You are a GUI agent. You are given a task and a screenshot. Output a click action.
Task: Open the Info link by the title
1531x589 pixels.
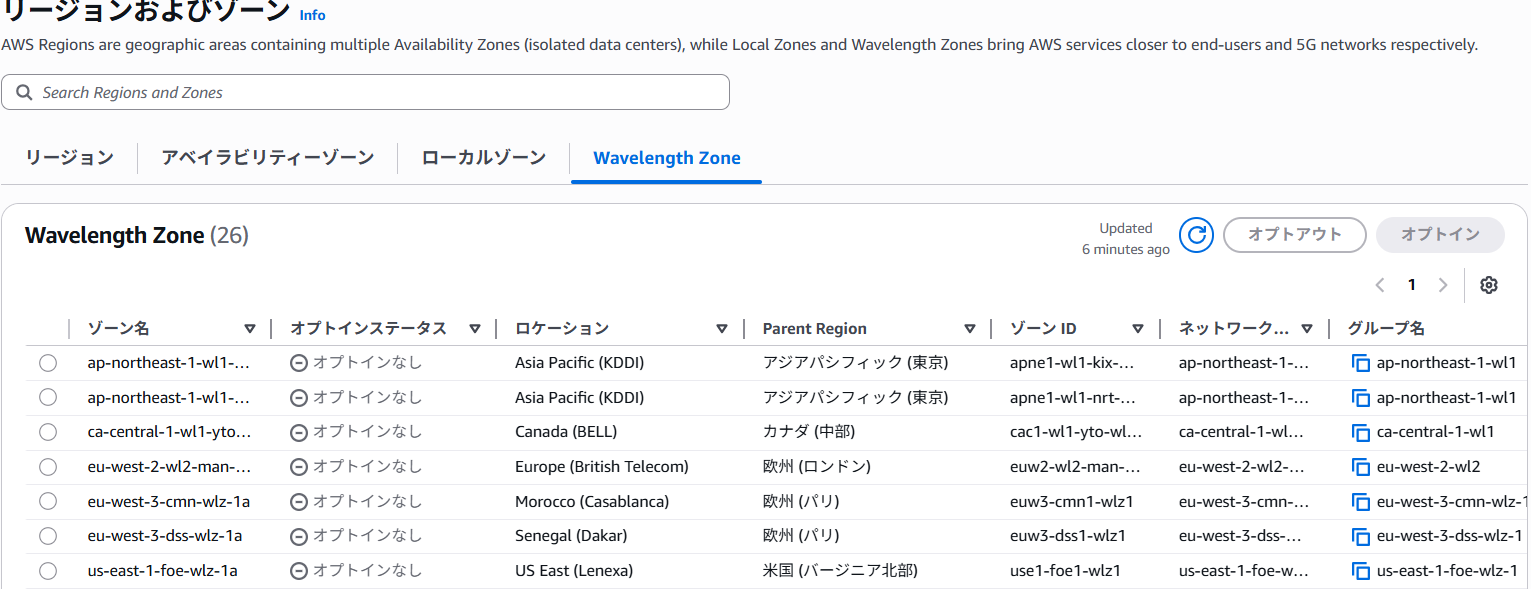pos(312,15)
